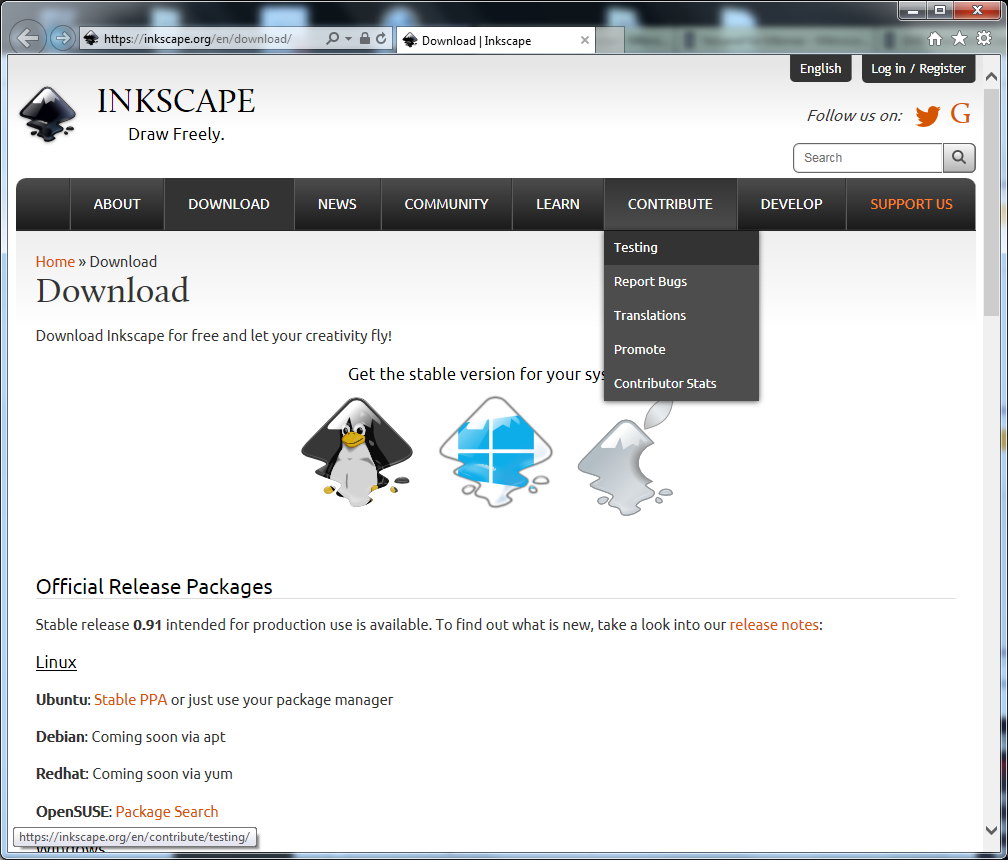Open the DOWNLOAD navigation menu
Viewport: 1008px width, 860px height.
(x=229, y=204)
